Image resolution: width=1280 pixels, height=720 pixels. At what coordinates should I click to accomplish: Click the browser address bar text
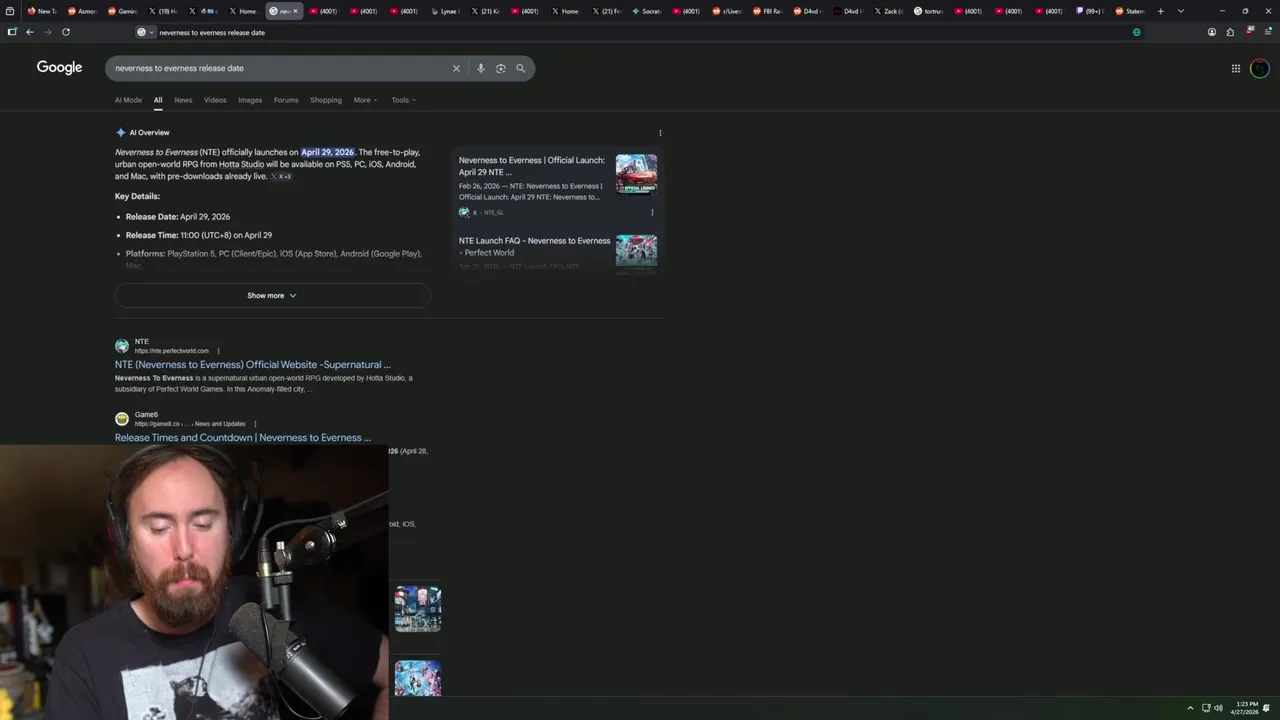tap(212, 32)
